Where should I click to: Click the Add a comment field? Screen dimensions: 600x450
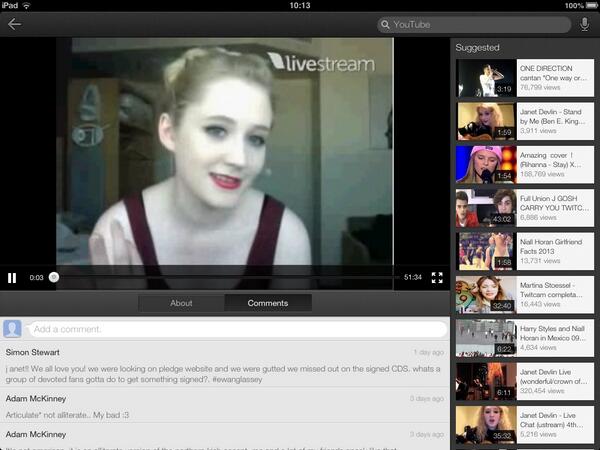(x=238, y=329)
